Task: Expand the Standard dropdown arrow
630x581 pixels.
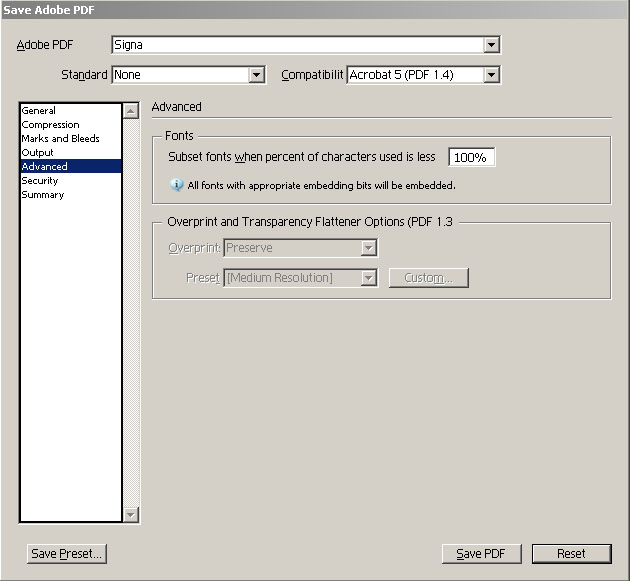Action: 256,75
